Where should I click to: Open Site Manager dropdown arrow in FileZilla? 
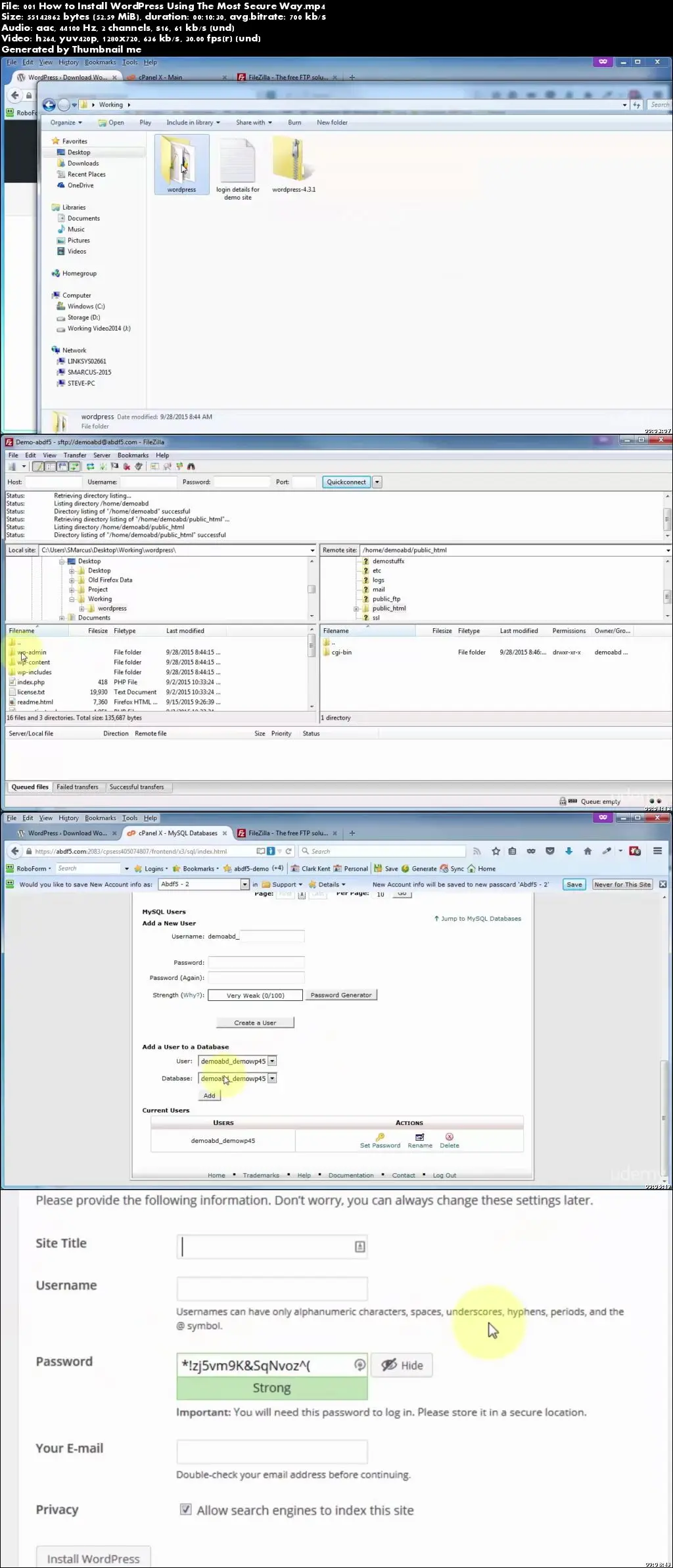[24, 467]
